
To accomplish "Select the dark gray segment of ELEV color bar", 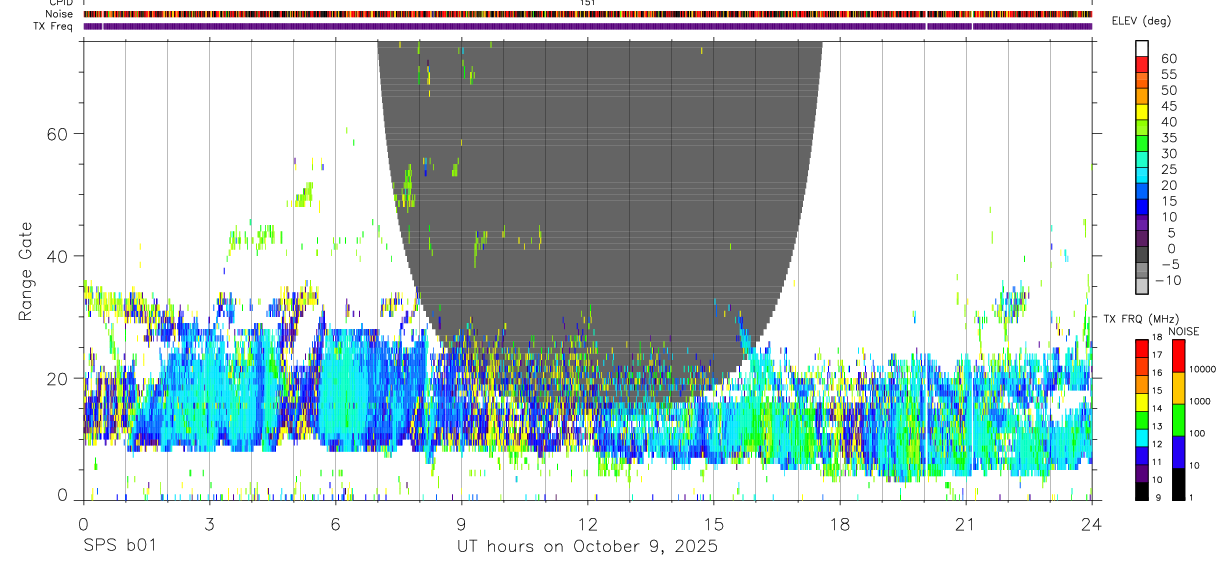I will [x=1143, y=254].
